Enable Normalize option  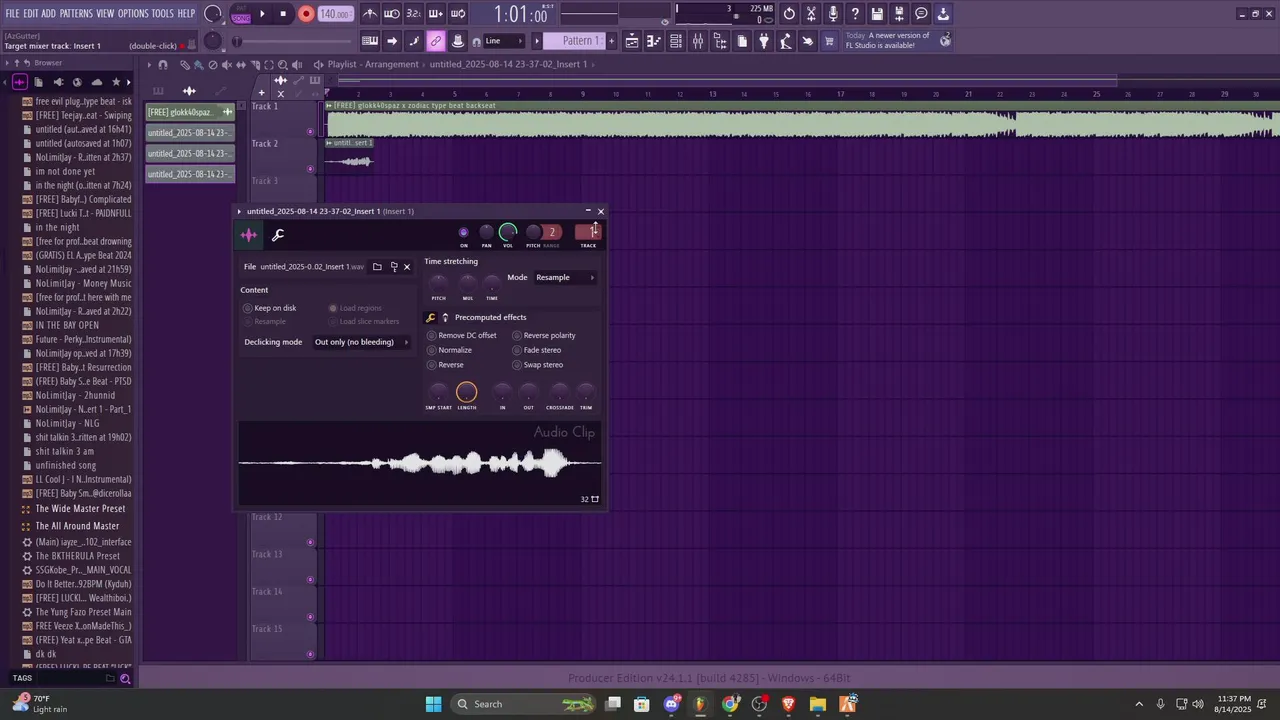tap(449, 350)
